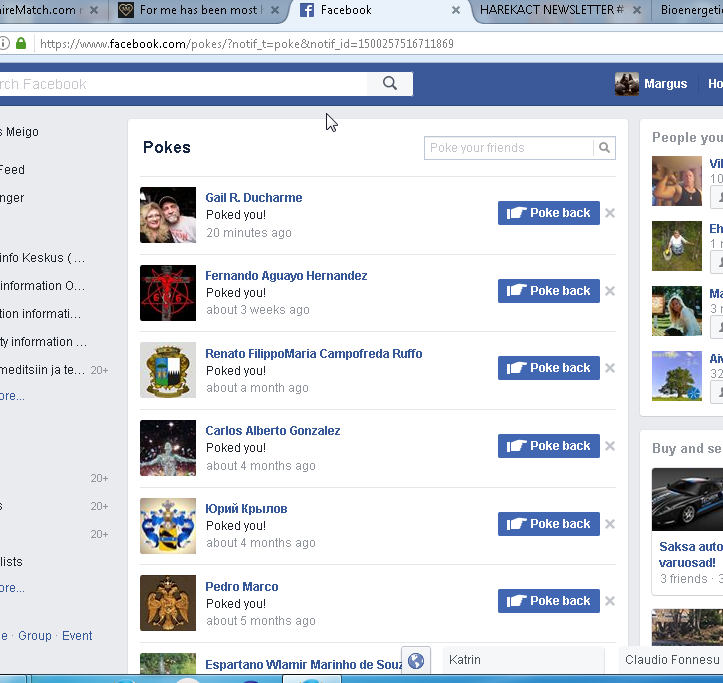
Task: Focus the Poke your friends search field
Action: (509, 148)
